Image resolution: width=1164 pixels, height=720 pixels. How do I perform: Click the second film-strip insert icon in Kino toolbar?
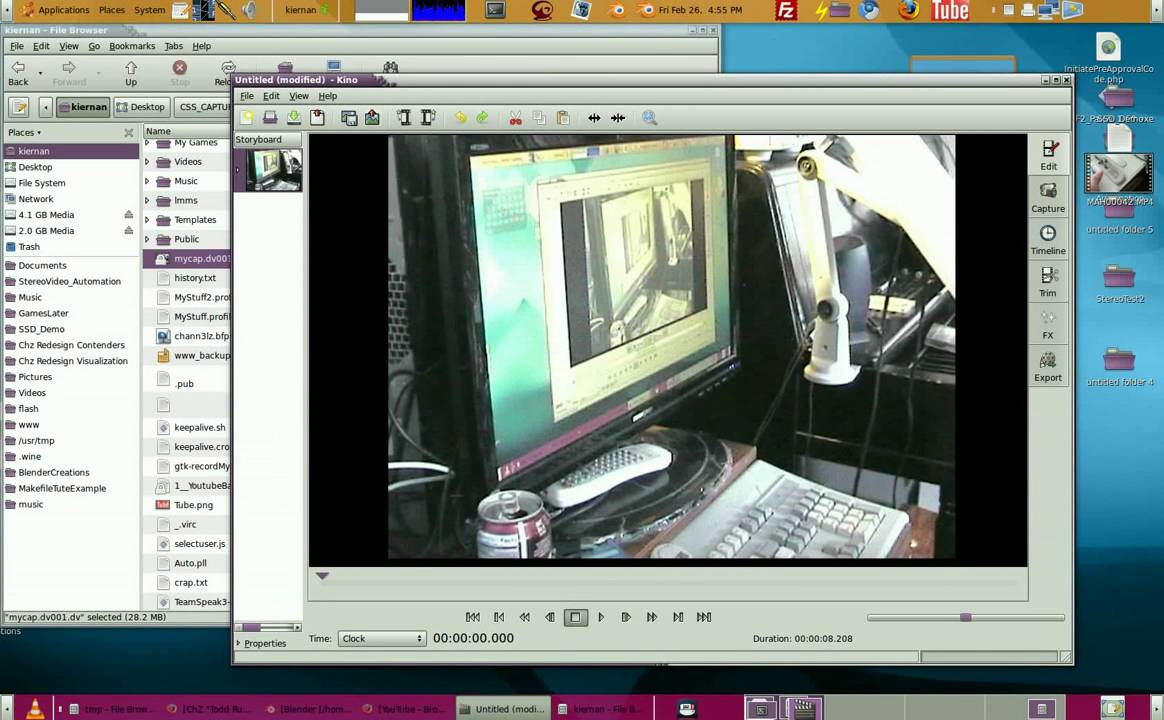coord(428,117)
